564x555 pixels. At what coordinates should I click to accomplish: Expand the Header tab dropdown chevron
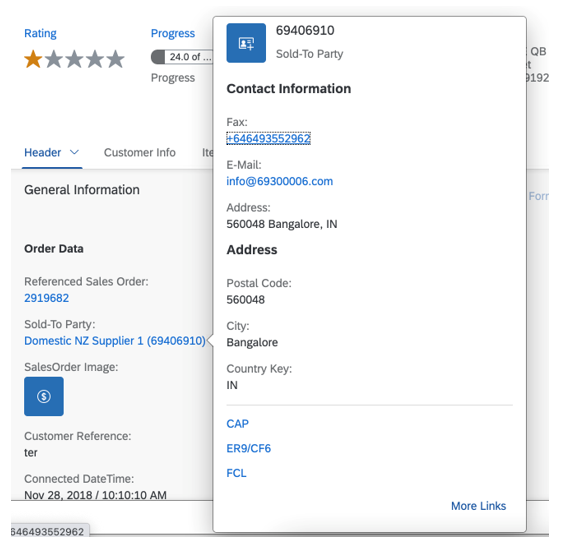coord(74,153)
